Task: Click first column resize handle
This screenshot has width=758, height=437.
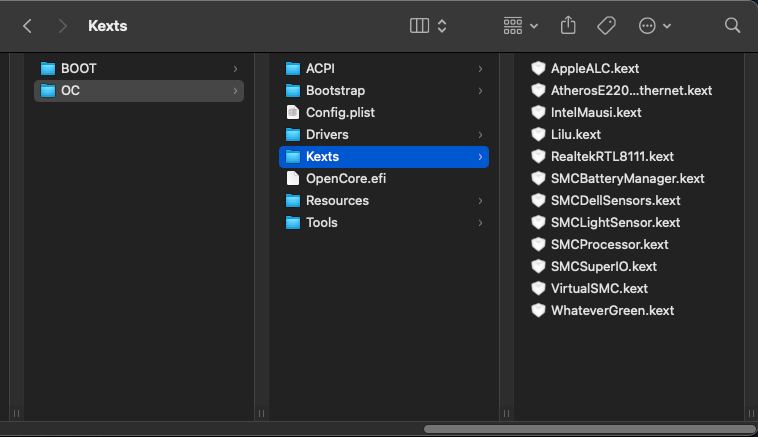Action: (16, 413)
